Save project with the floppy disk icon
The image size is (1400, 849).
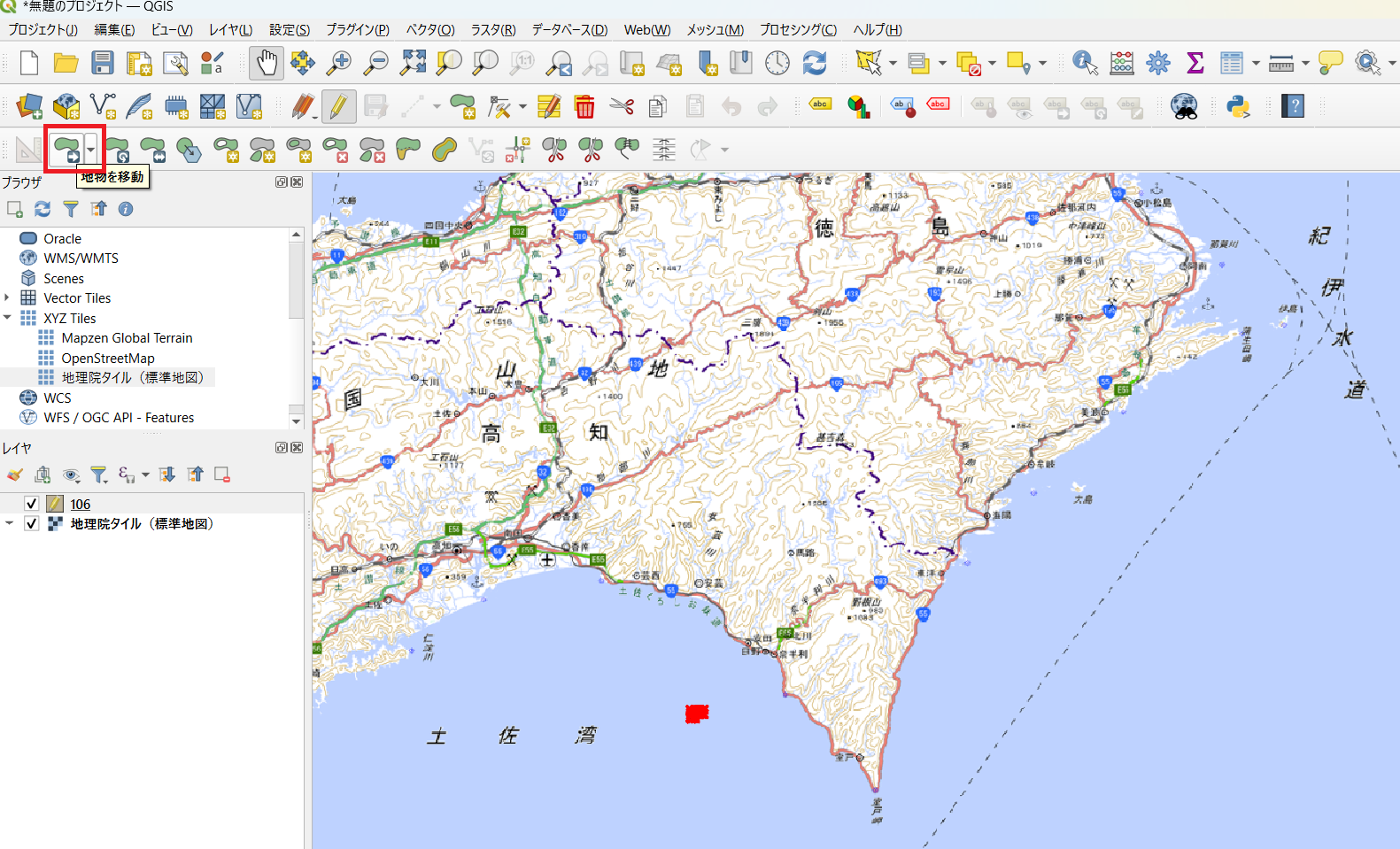coord(103,63)
